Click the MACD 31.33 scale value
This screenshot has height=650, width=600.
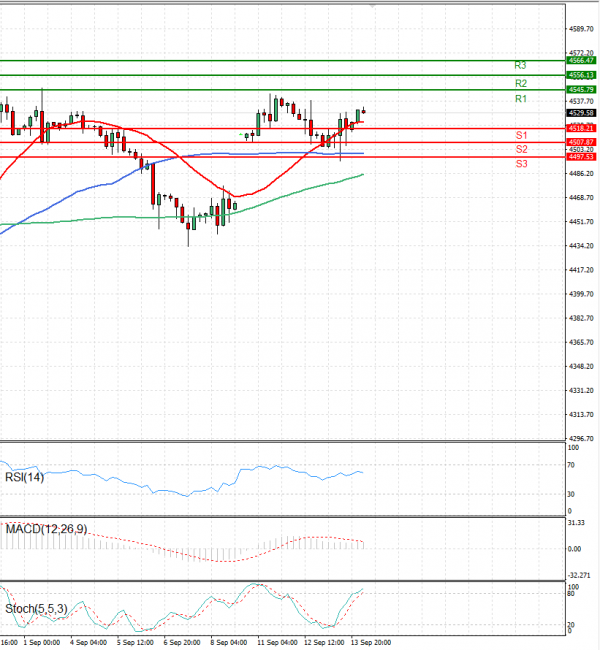tap(576, 523)
